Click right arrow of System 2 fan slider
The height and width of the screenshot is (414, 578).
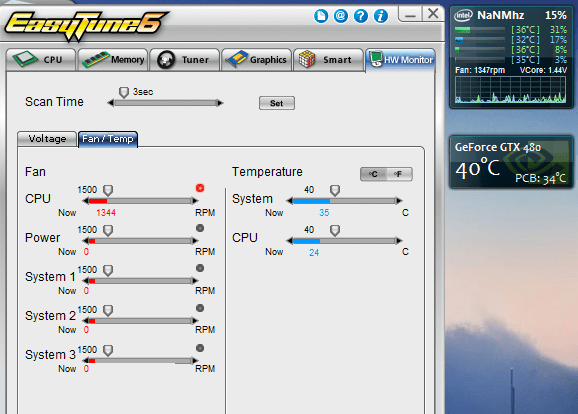(x=195, y=321)
